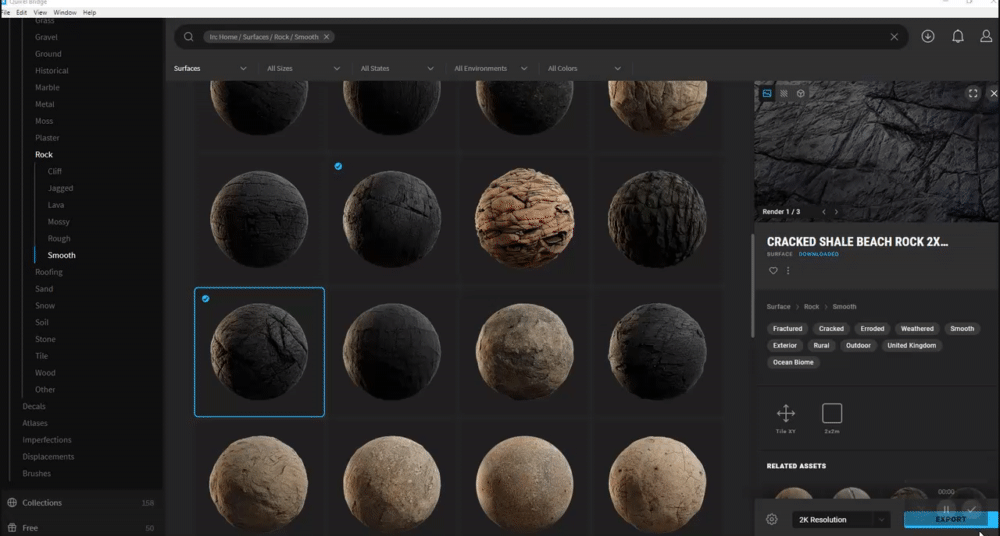Switch preview to 3D cube view icon
Image resolution: width=1000 pixels, height=536 pixels.
coord(801,93)
